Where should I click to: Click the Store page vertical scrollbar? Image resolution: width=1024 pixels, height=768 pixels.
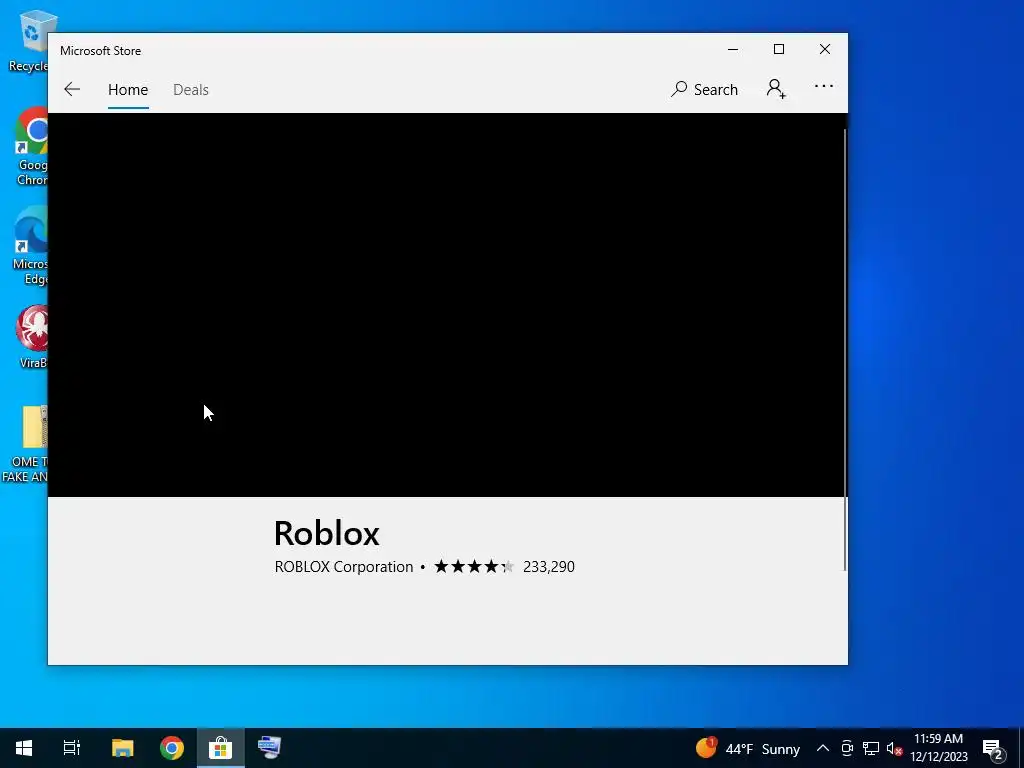click(x=845, y=349)
